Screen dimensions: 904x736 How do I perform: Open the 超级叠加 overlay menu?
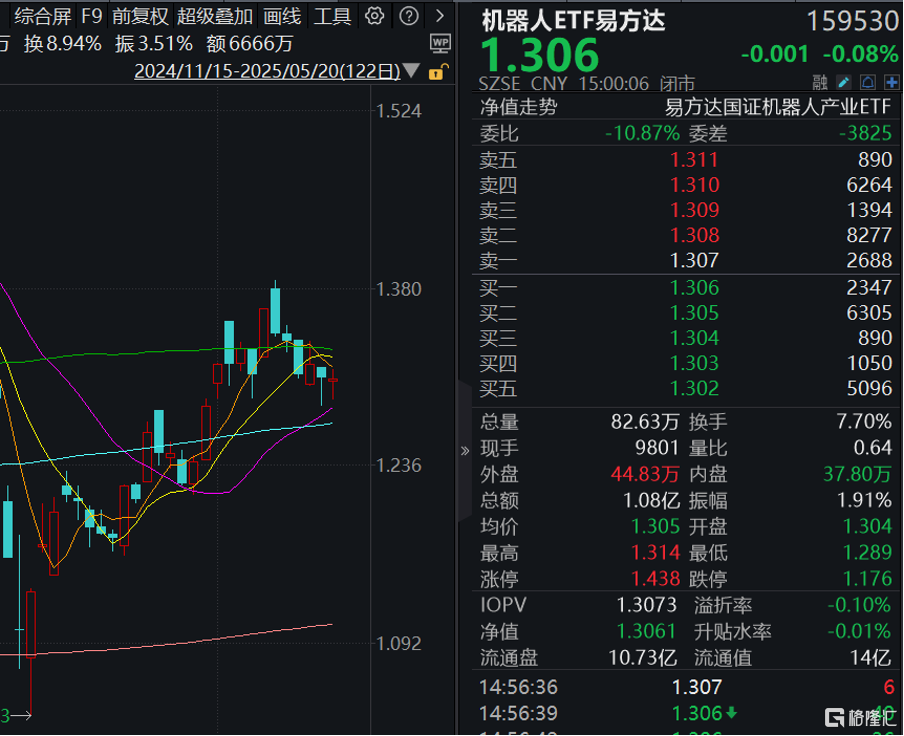pyautogui.click(x=215, y=16)
